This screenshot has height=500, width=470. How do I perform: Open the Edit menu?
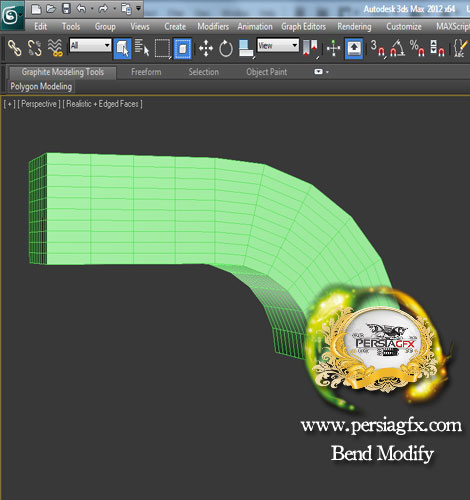(41, 26)
